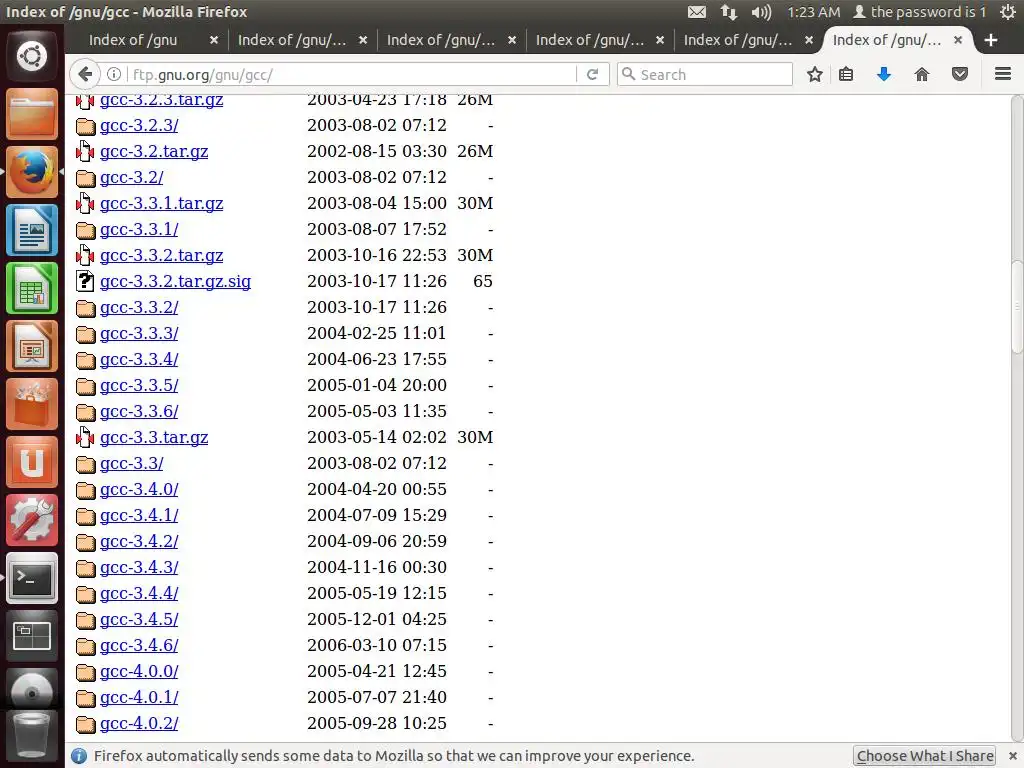The height and width of the screenshot is (768, 1024).
Task: Open the gcc-3.3.6/ directory link
Action: (139, 411)
